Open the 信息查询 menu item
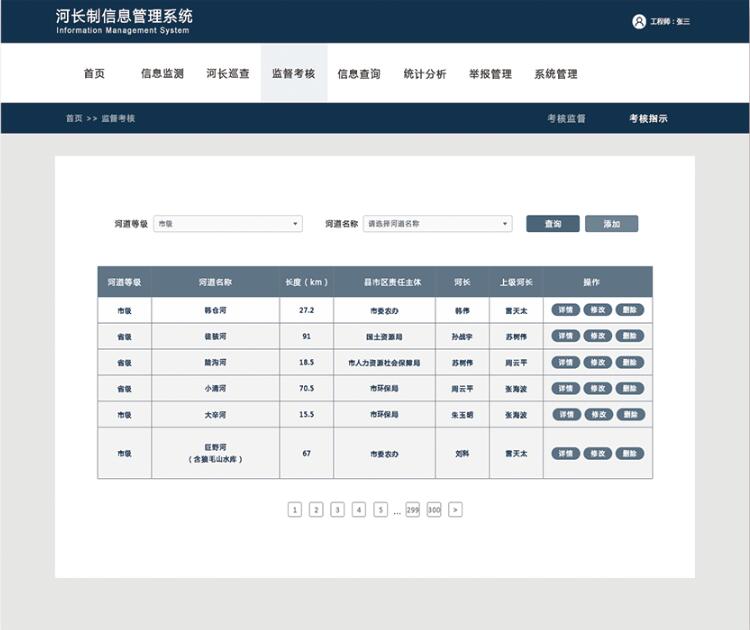Viewport: 750px width, 630px height. point(359,74)
